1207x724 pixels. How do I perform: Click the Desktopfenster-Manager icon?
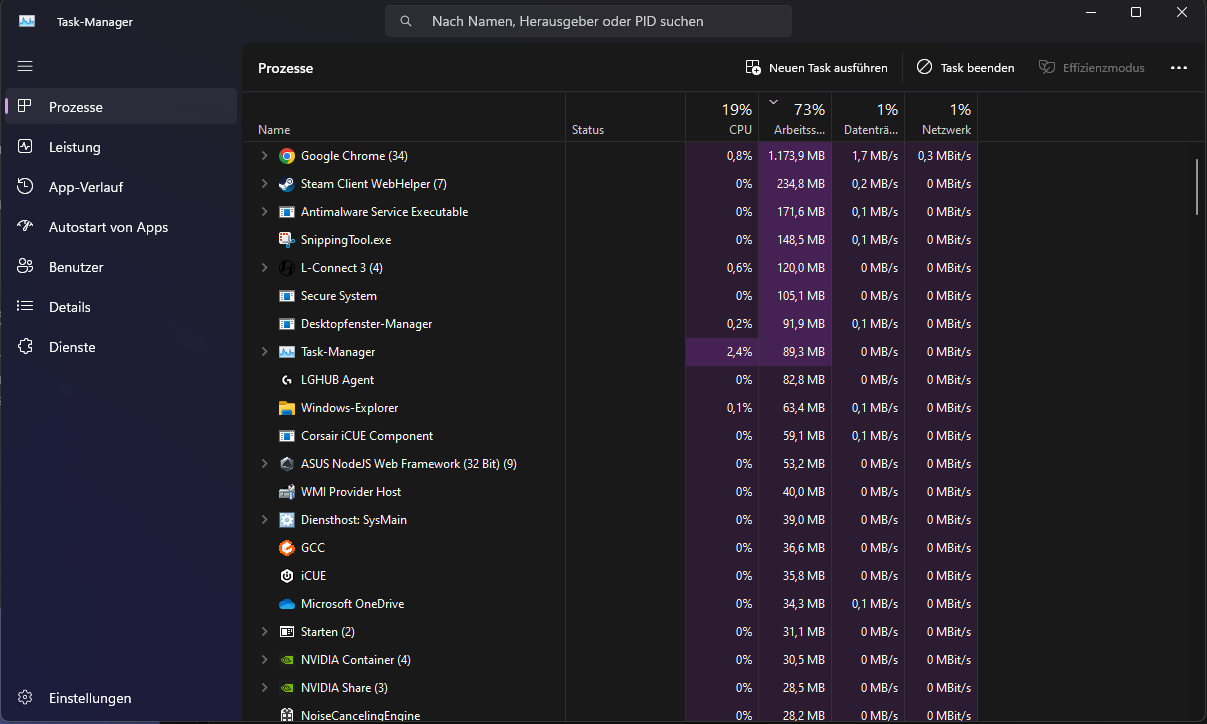click(x=287, y=324)
